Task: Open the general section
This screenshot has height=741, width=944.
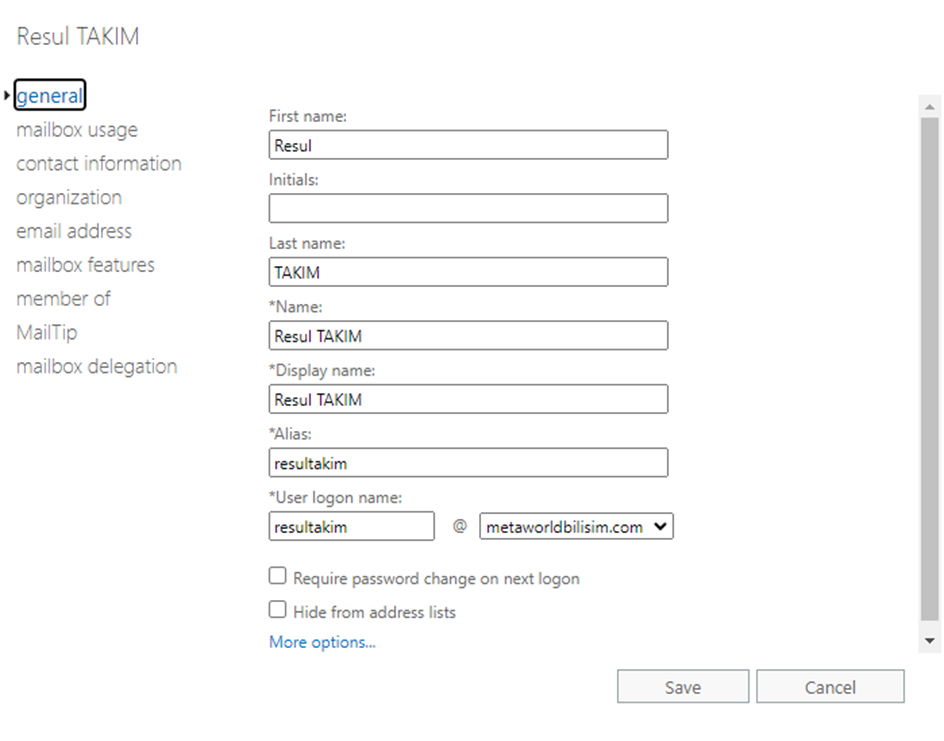Action: pos(49,96)
